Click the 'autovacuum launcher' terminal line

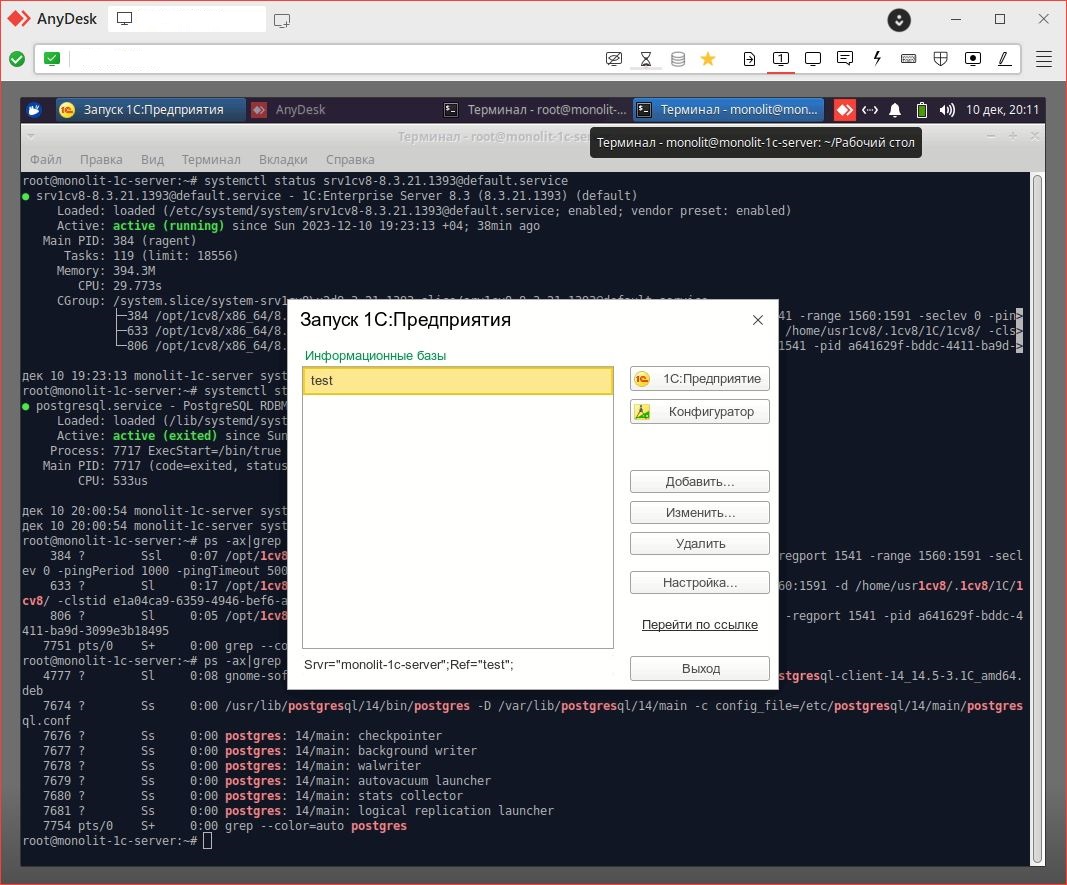425,781
